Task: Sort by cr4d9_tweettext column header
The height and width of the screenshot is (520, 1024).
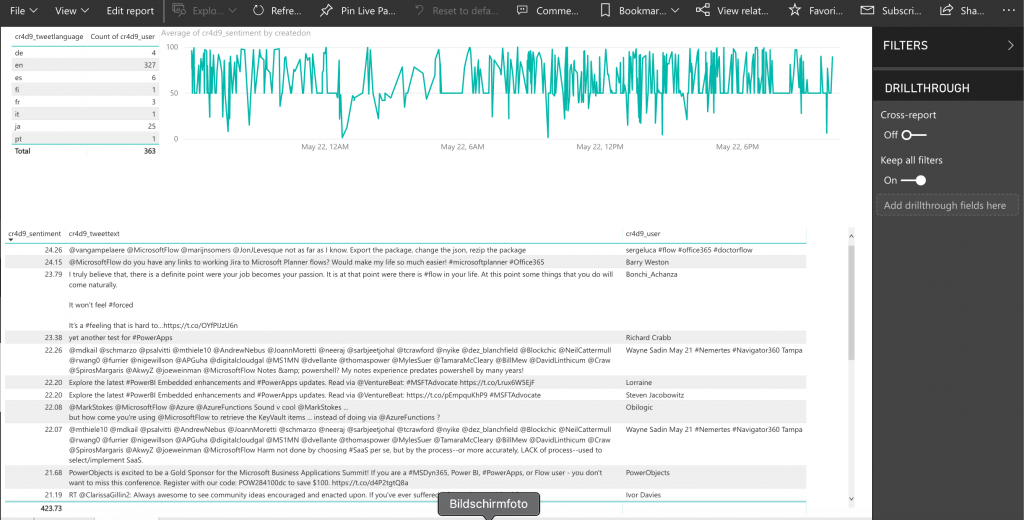Action: coord(94,233)
